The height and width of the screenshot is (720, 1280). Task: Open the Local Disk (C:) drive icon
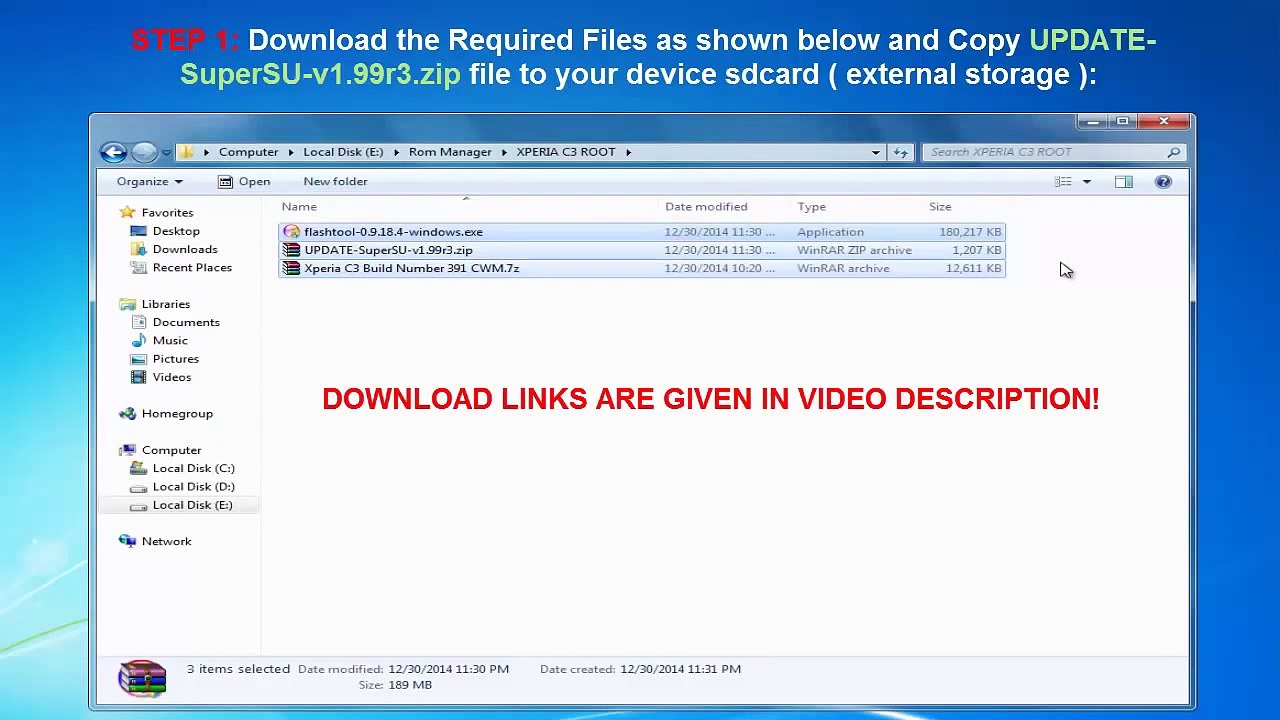tap(139, 468)
